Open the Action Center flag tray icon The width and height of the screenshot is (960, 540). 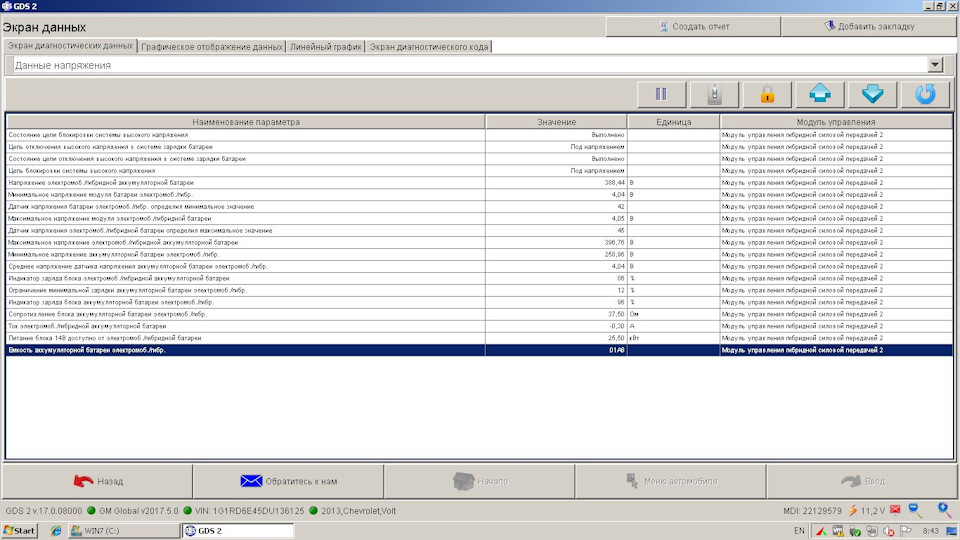click(906, 531)
